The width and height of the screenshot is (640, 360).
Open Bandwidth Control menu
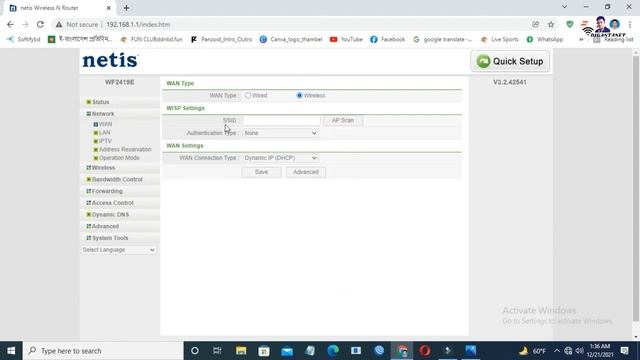117,180
